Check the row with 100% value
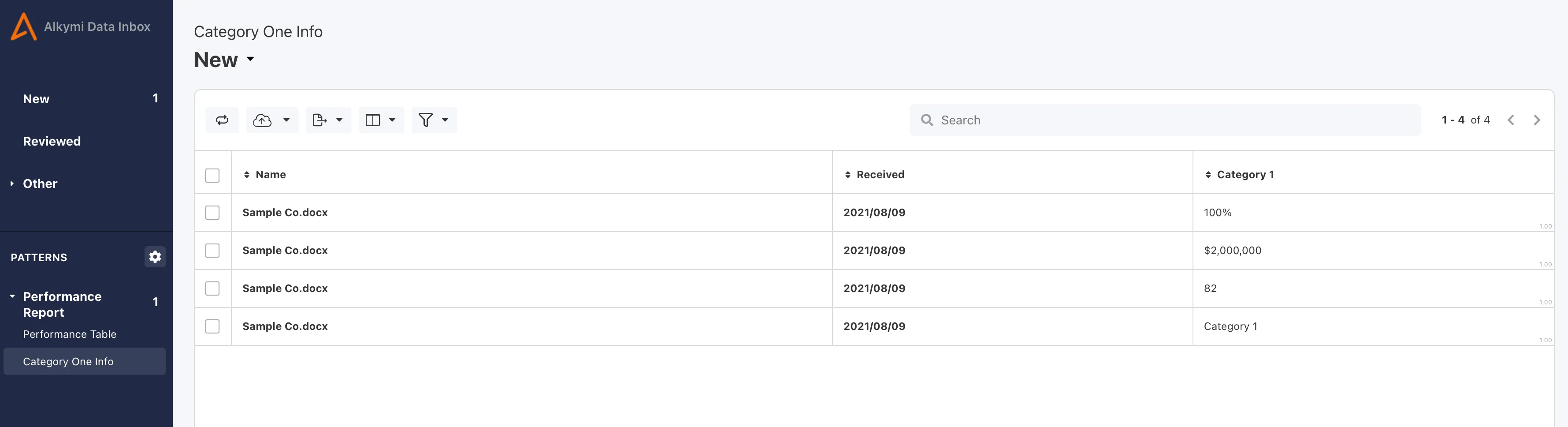The width and height of the screenshot is (1568, 427). [212, 213]
